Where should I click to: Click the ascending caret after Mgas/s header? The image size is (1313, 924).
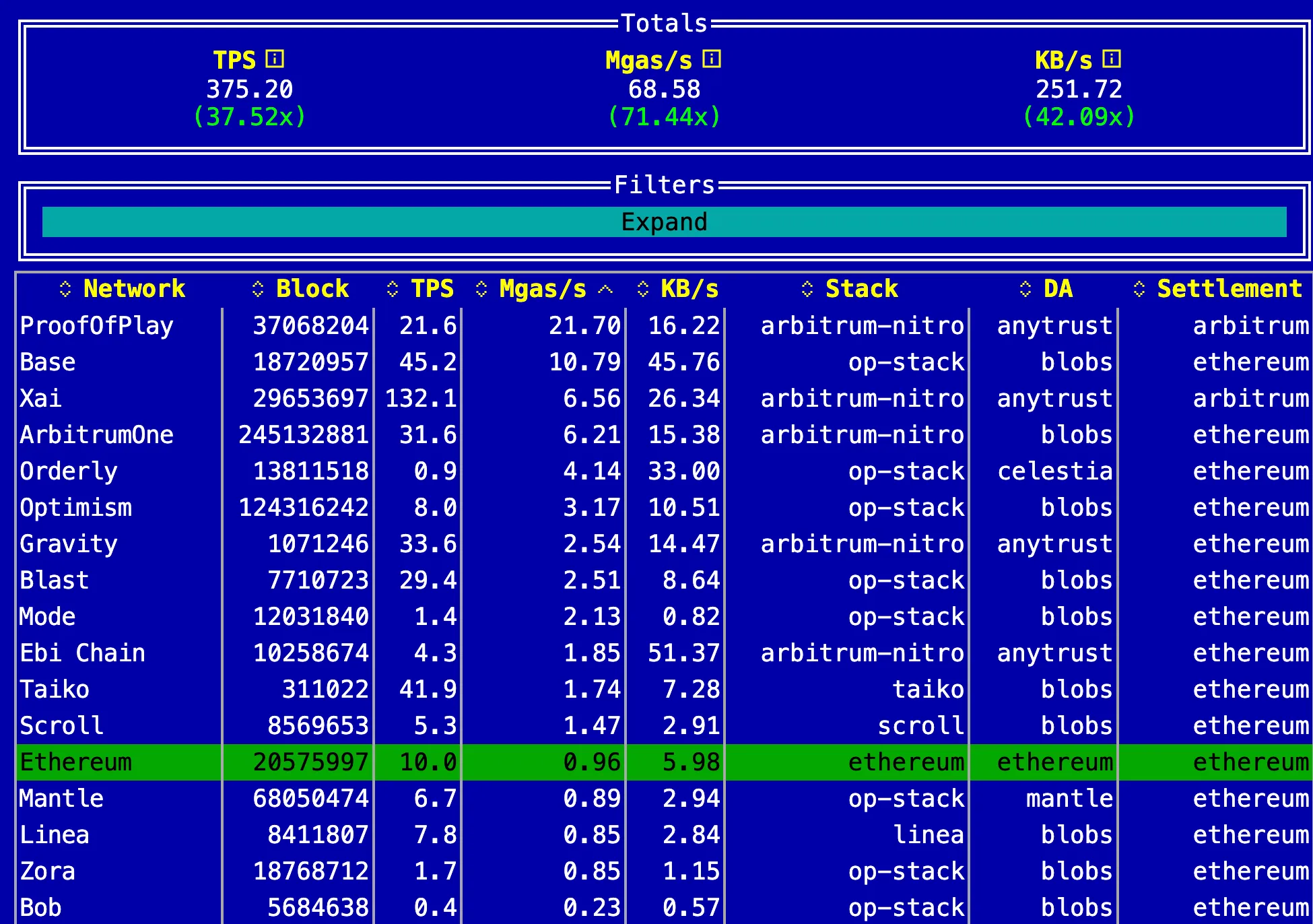[605, 289]
